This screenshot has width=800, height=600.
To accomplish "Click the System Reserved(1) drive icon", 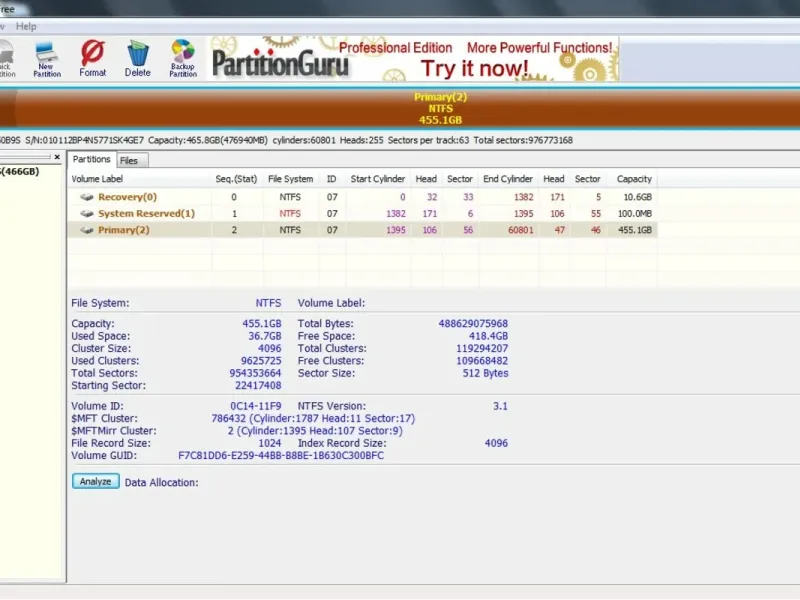I will [x=87, y=213].
